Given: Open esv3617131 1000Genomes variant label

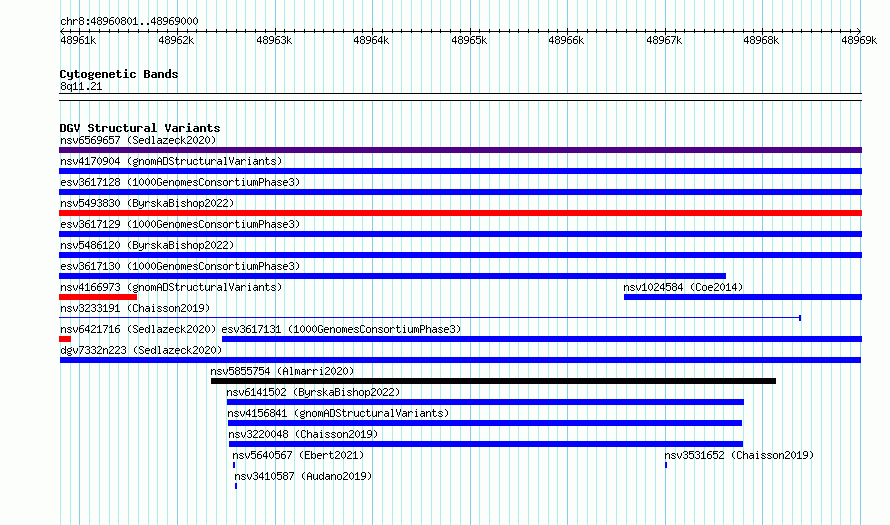Looking at the screenshot, I should 341,329.
